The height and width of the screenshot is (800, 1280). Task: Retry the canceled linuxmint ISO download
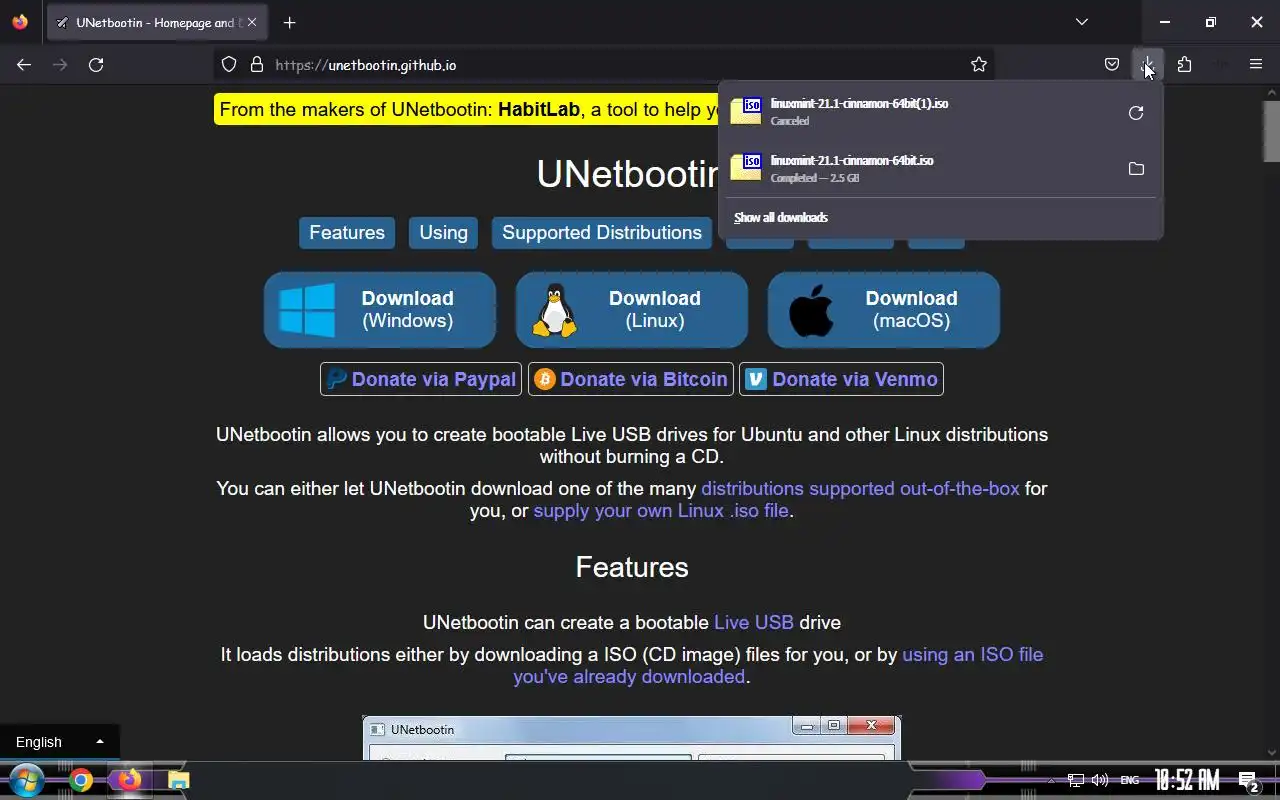(x=1136, y=113)
